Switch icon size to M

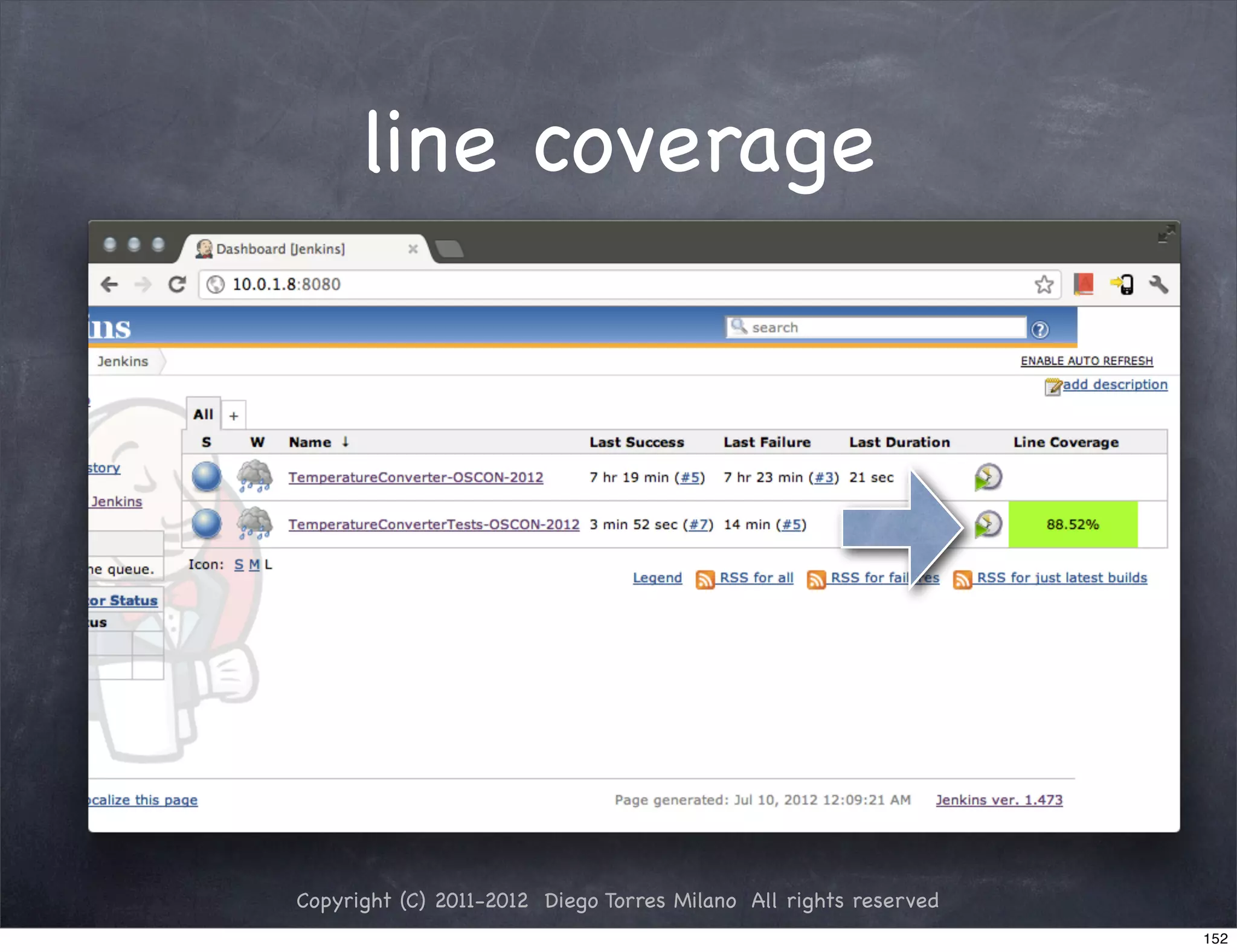point(254,565)
